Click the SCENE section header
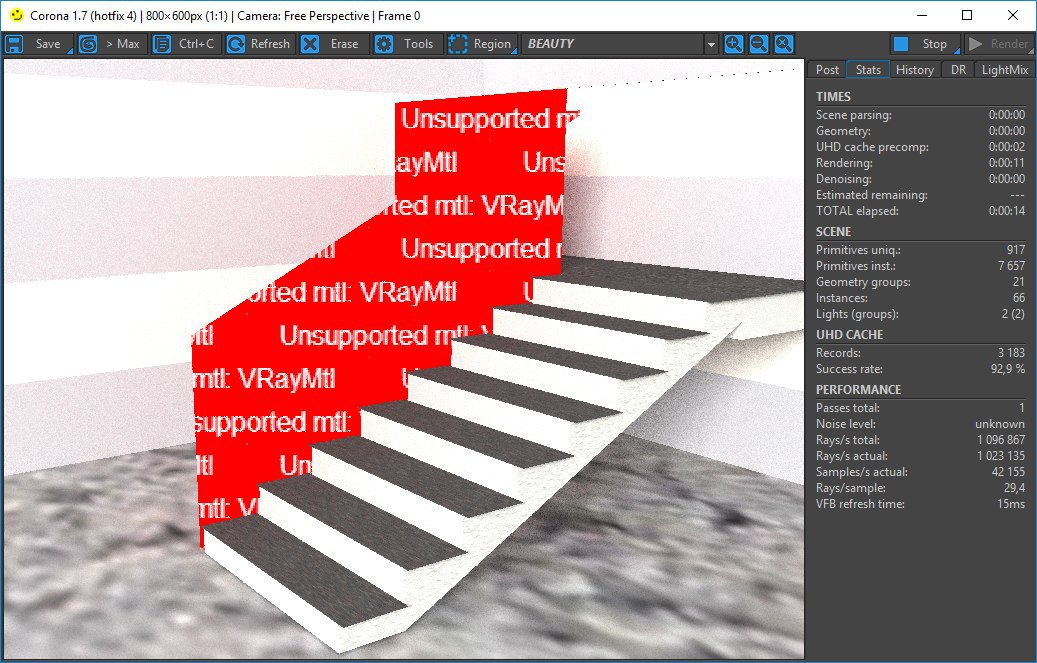This screenshot has width=1037, height=663. (x=833, y=232)
